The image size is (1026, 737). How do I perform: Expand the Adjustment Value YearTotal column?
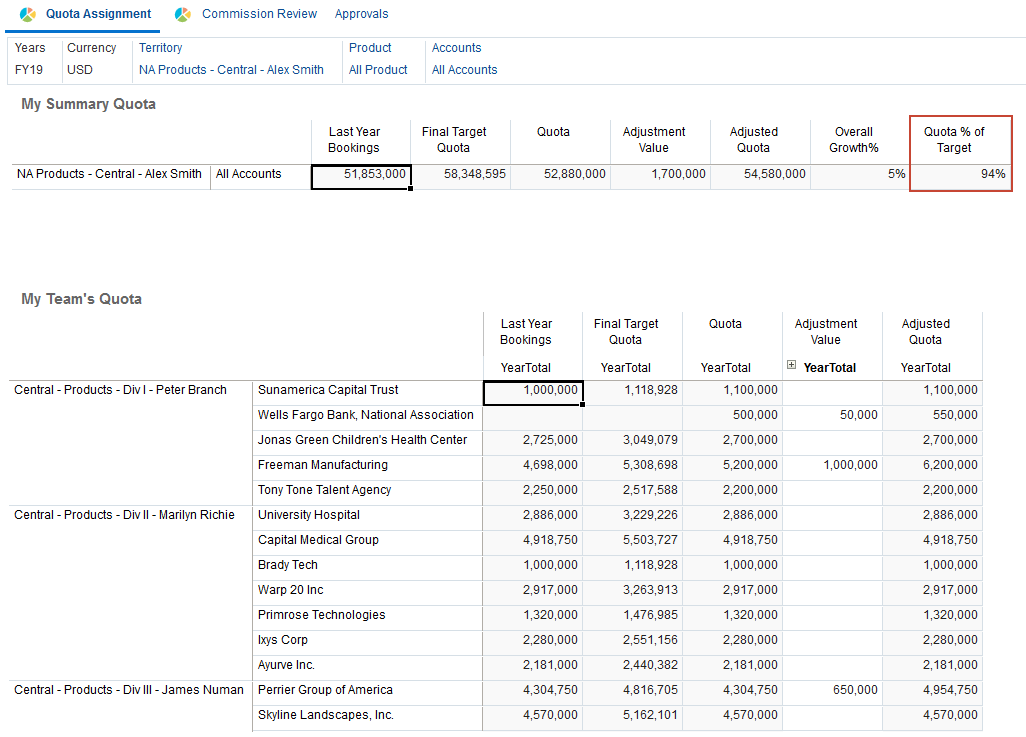click(792, 366)
